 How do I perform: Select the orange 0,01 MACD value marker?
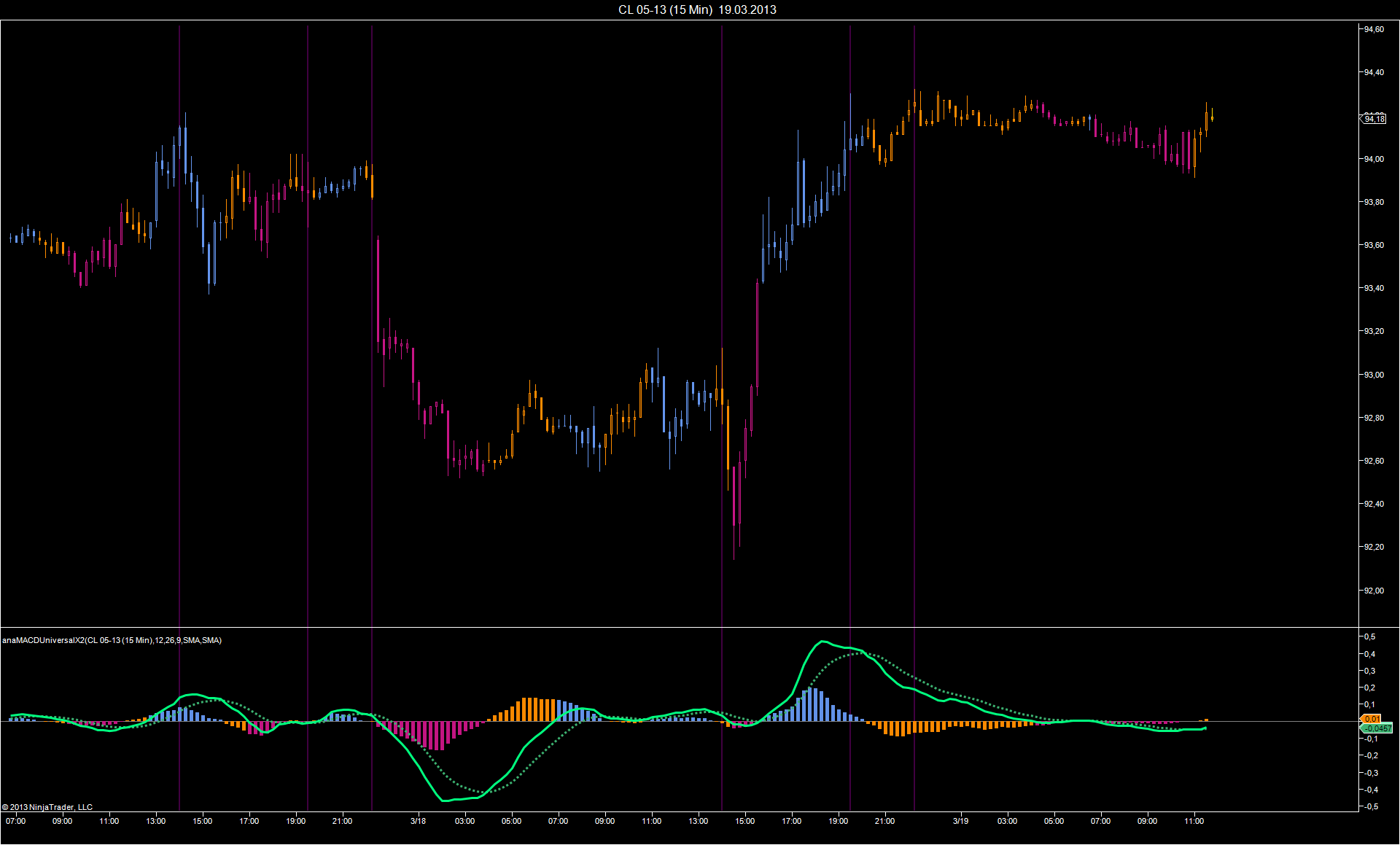(1371, 719)
